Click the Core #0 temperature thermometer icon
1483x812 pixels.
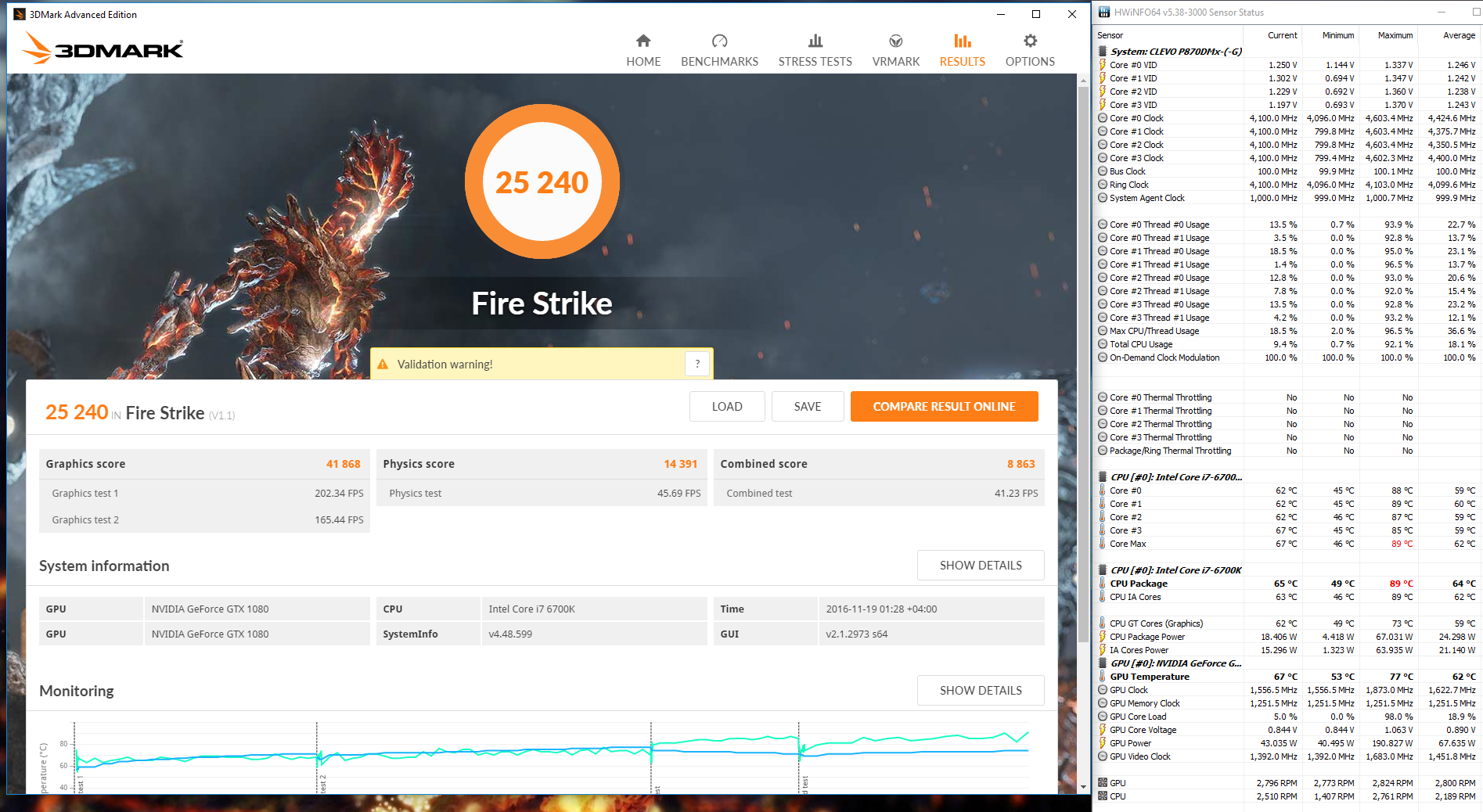click(x=1103, y=490)
